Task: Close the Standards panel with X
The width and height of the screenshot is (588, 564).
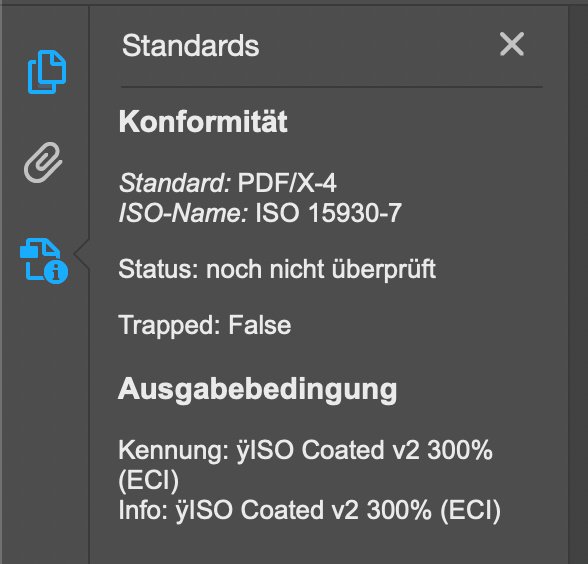Action: click(512, 44)
